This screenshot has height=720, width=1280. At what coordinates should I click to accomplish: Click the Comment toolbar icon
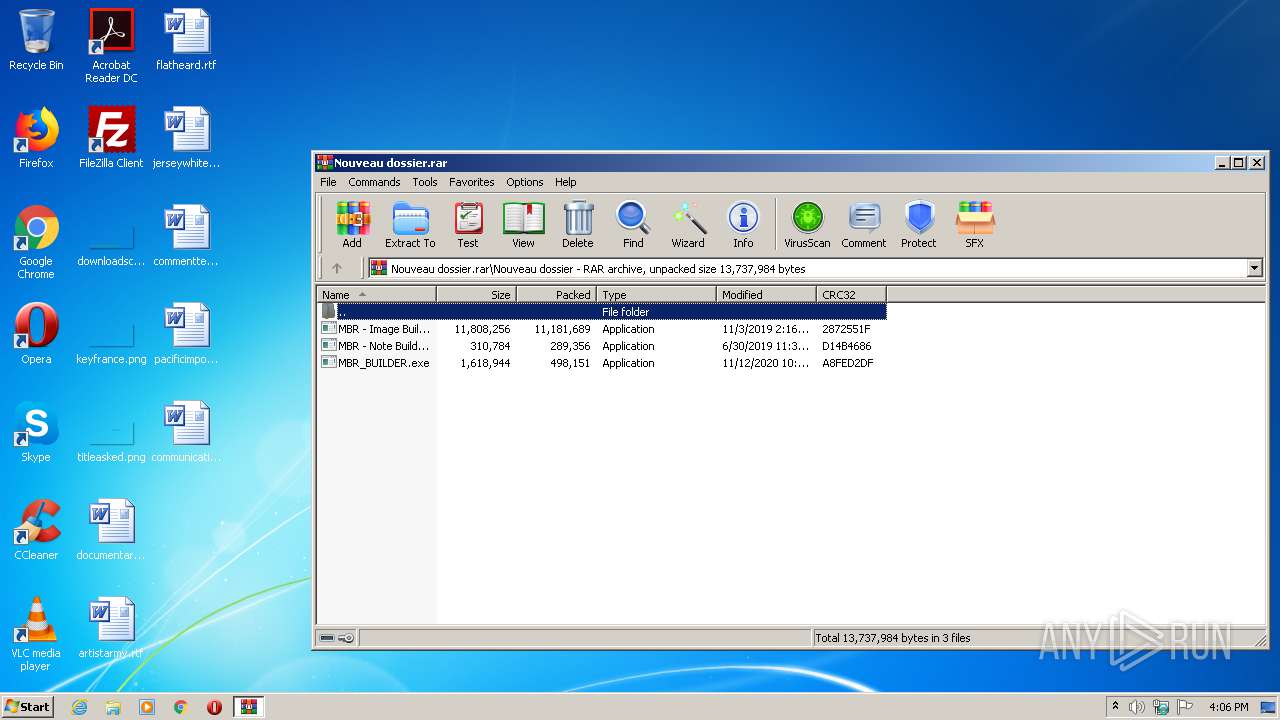click(x=864, y=225)
